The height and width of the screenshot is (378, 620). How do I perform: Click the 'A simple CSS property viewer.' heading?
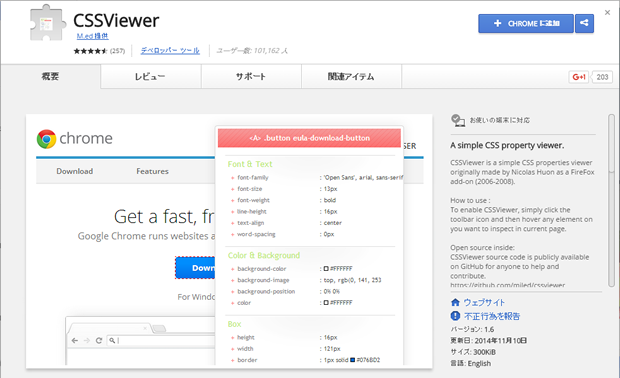coord(507,146)
